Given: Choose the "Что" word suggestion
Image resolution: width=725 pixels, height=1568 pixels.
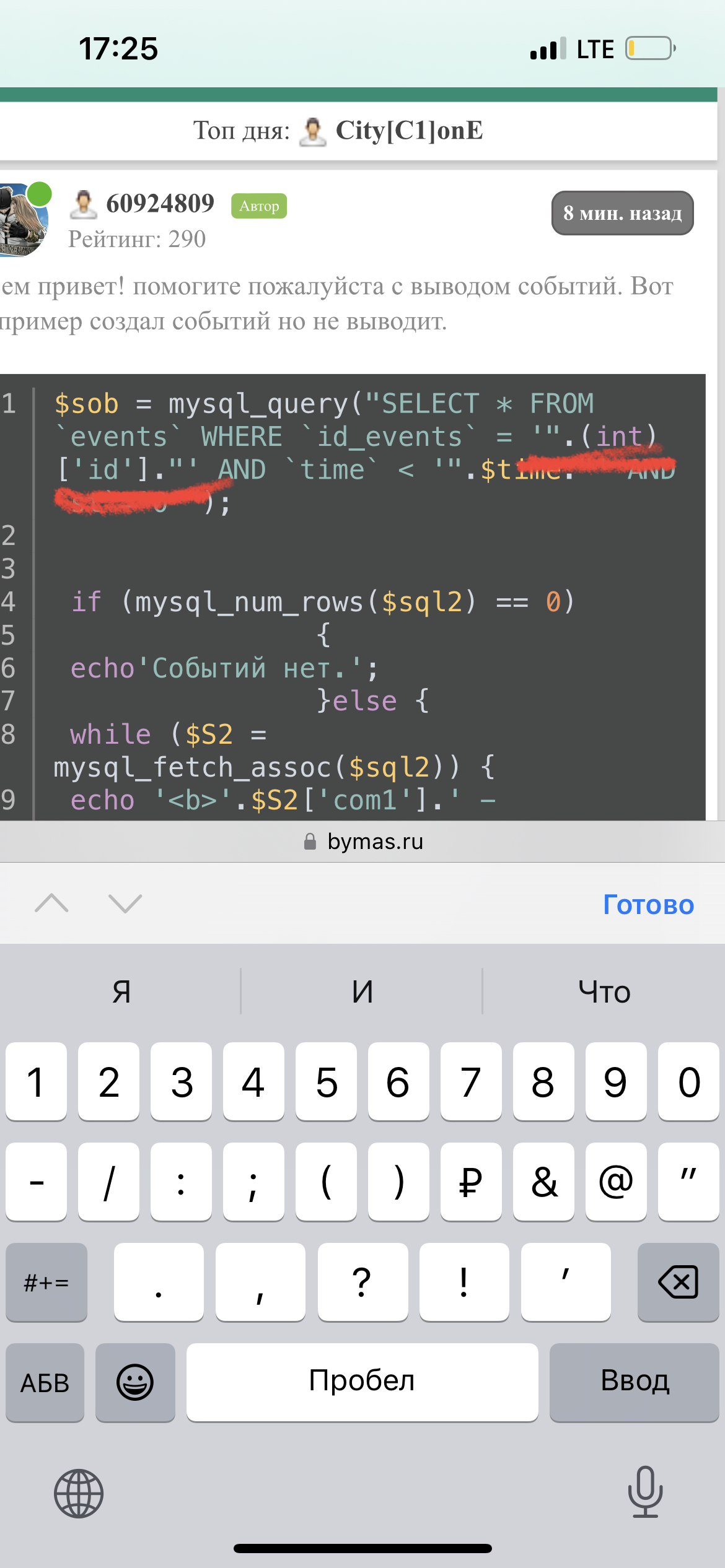Looking at the screenshot, I should click(x=604, y=991).
